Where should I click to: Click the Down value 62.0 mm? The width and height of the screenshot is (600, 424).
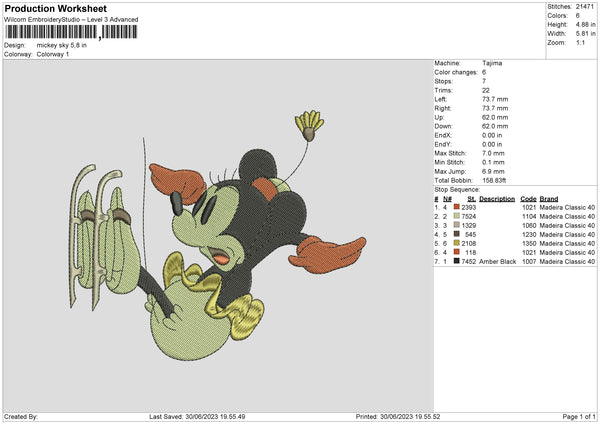tap(495, 126)
